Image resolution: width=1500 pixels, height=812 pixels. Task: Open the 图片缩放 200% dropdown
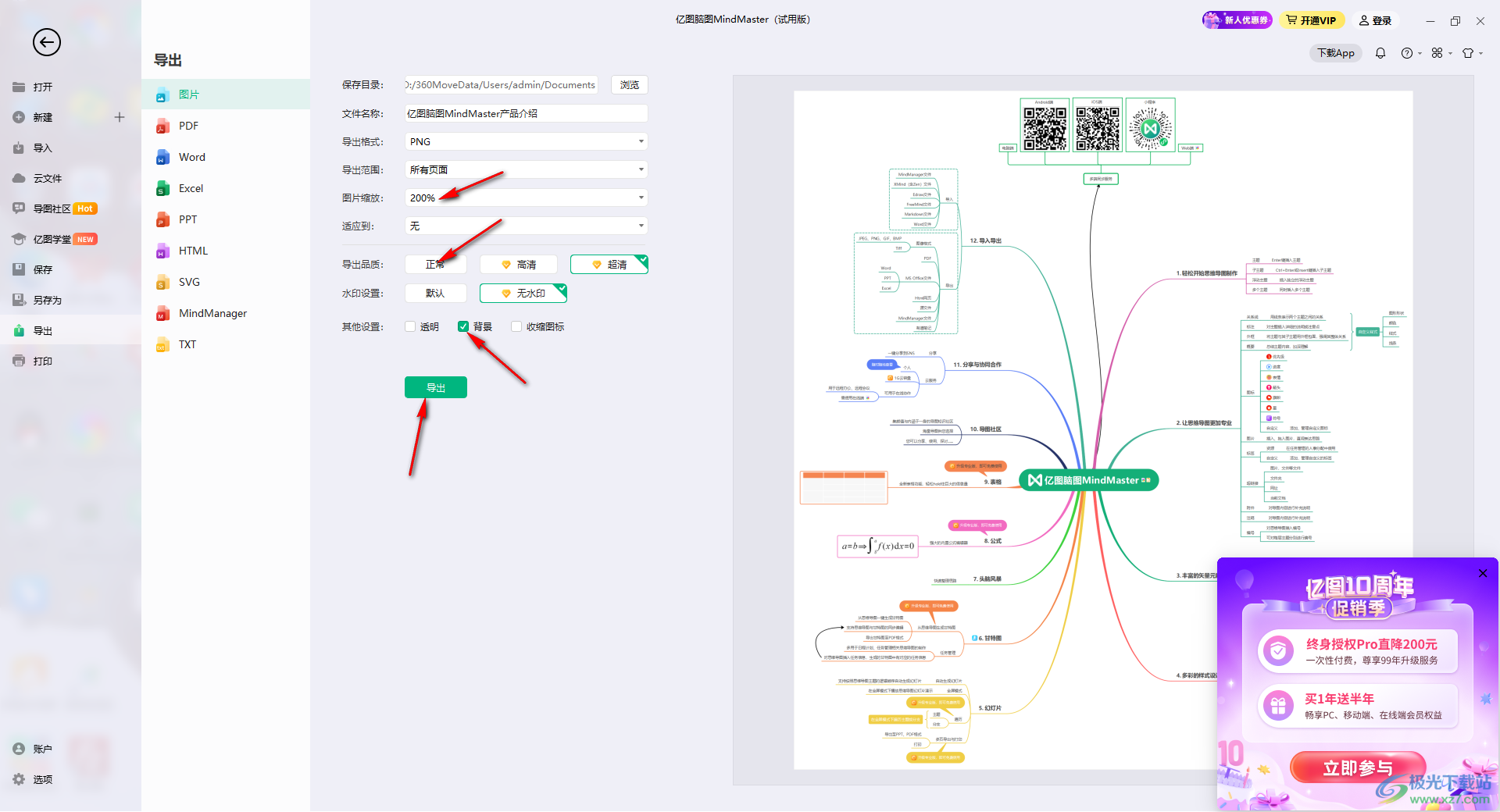(527, 198)
